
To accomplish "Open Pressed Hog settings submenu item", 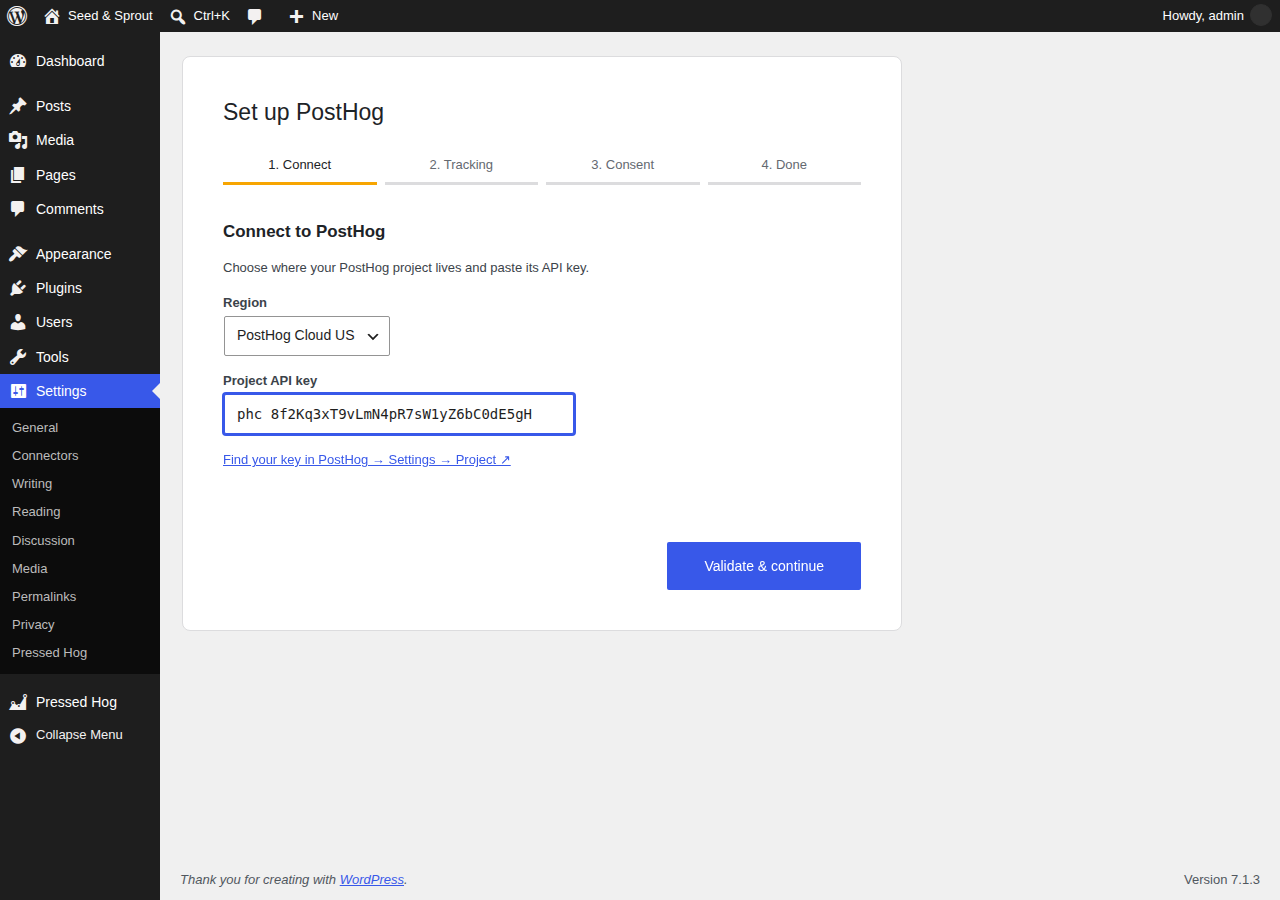I will [x=50, y=653].
